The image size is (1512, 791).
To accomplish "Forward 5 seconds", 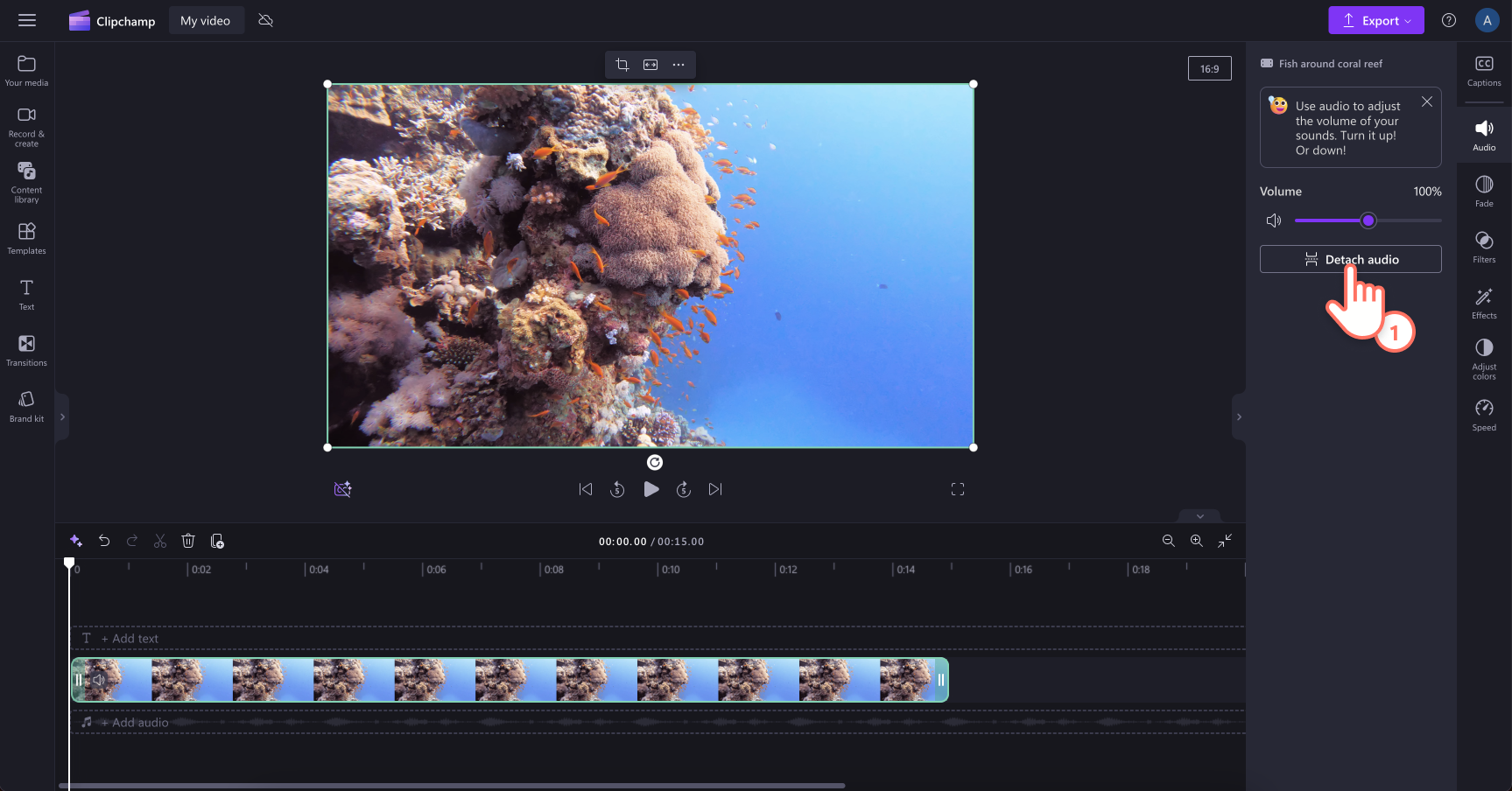I will point(684,489).
